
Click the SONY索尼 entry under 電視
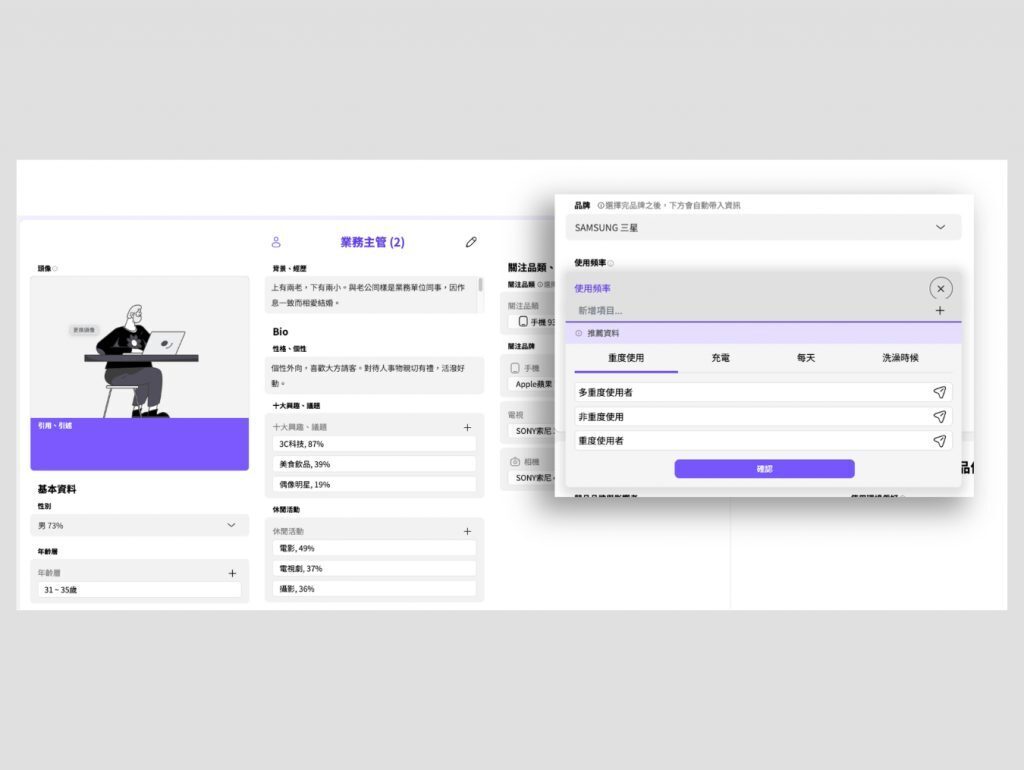click(532, 431)
